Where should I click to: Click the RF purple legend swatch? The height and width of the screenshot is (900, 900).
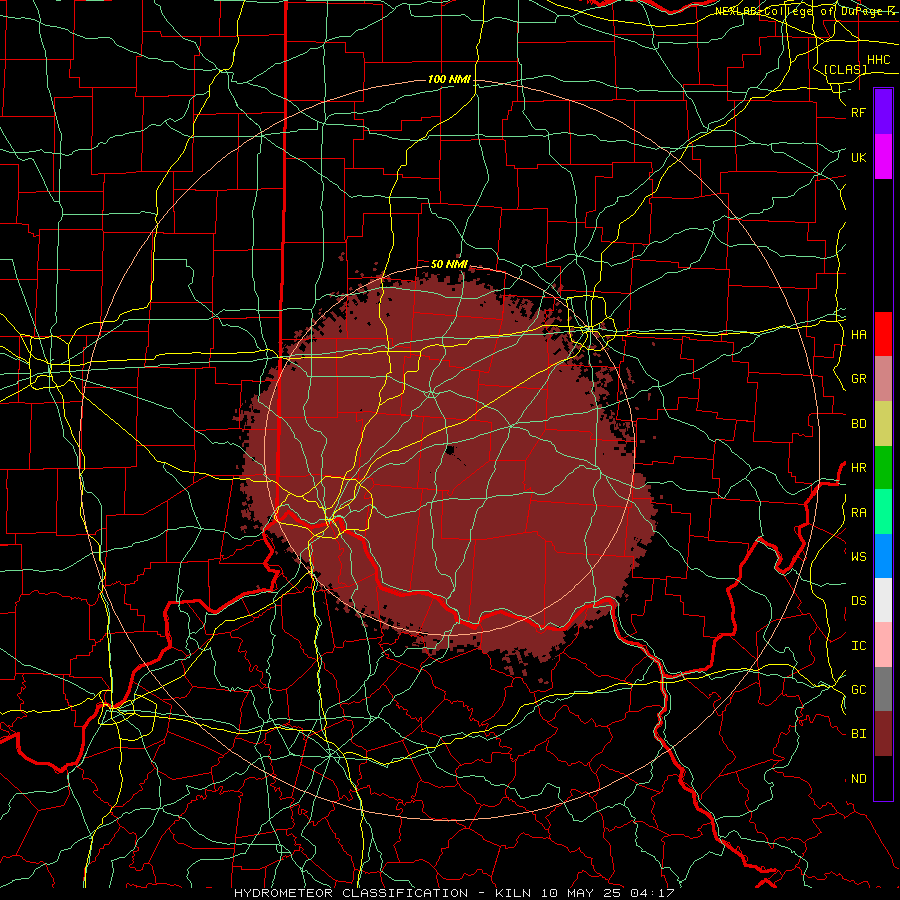point(883,112)
